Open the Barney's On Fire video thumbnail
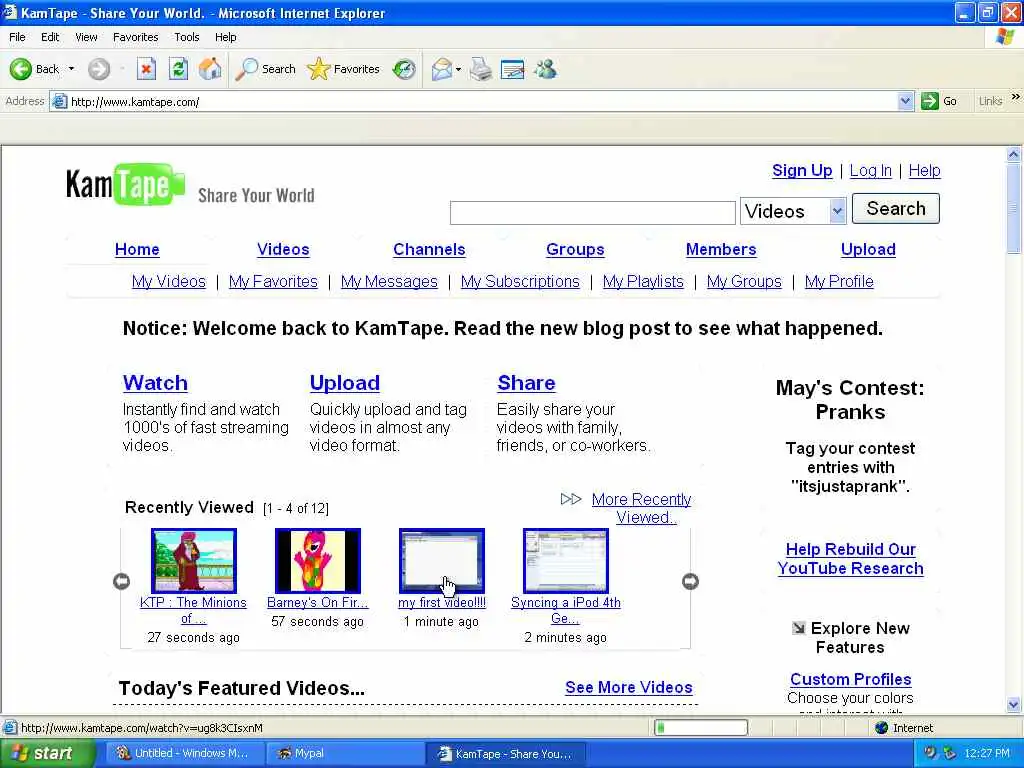 (318, 561)
